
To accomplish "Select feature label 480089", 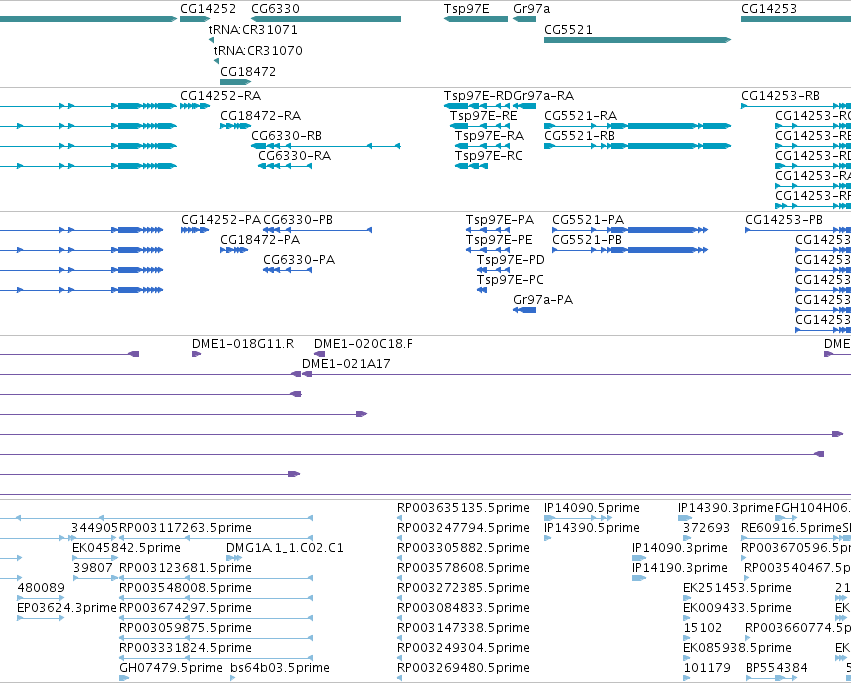I will (41, 588).
